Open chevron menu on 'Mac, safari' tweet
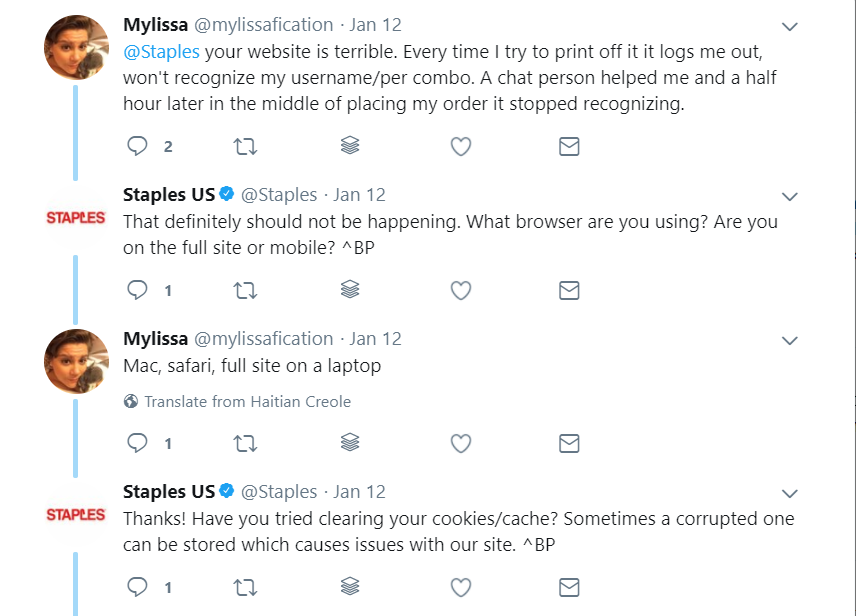856x616 pixels. click(789, 340)
